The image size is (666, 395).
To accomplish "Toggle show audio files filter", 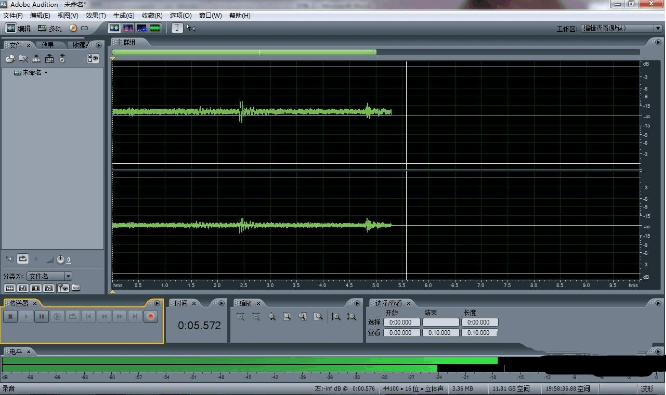I will (9, 288).
